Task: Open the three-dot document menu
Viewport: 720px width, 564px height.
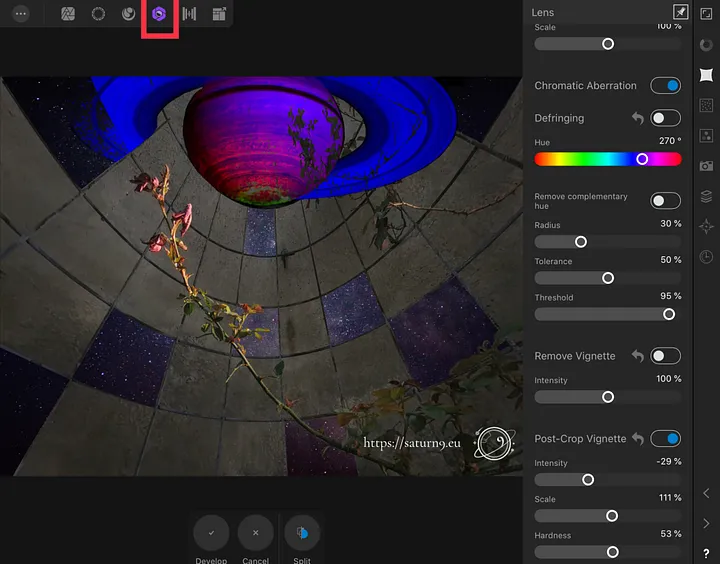Action: [x=21, y=15]
